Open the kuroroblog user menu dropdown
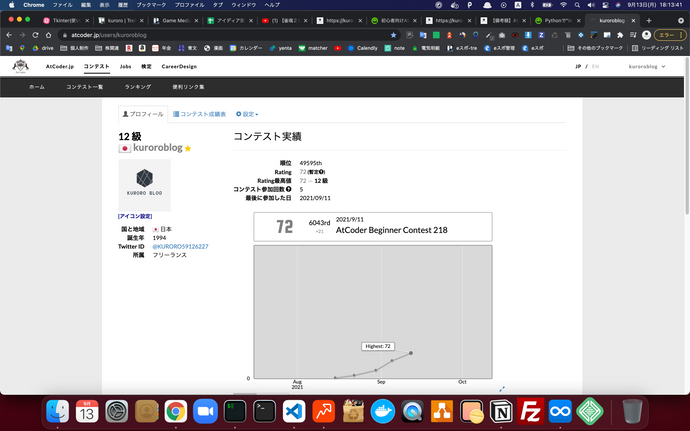Viewport: 690px width, 431px height. [647, 66]
